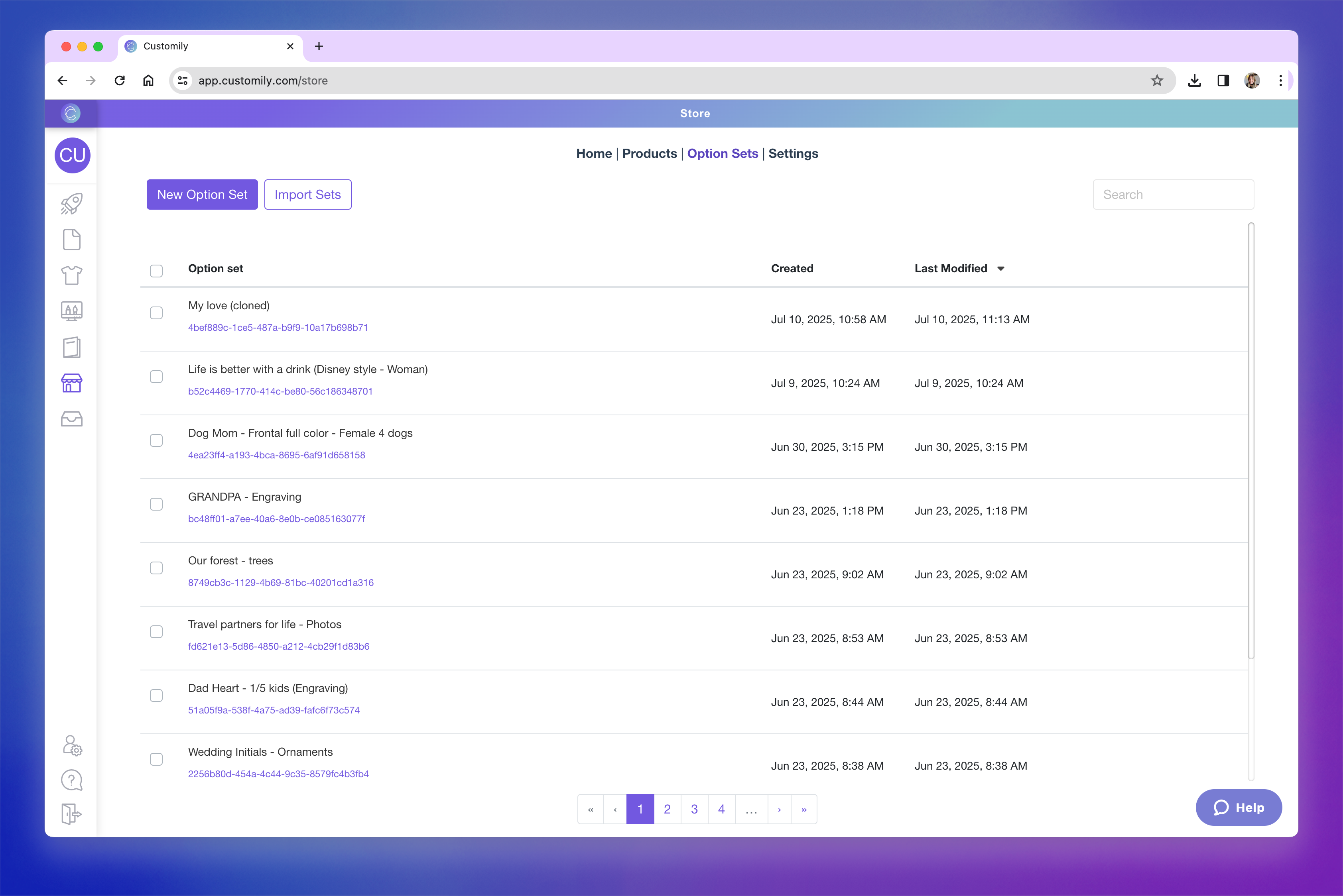Click the inbox tray sidebar icon
The height and width of the screenshot is (896, 1343).
click(x=71, y=419)
